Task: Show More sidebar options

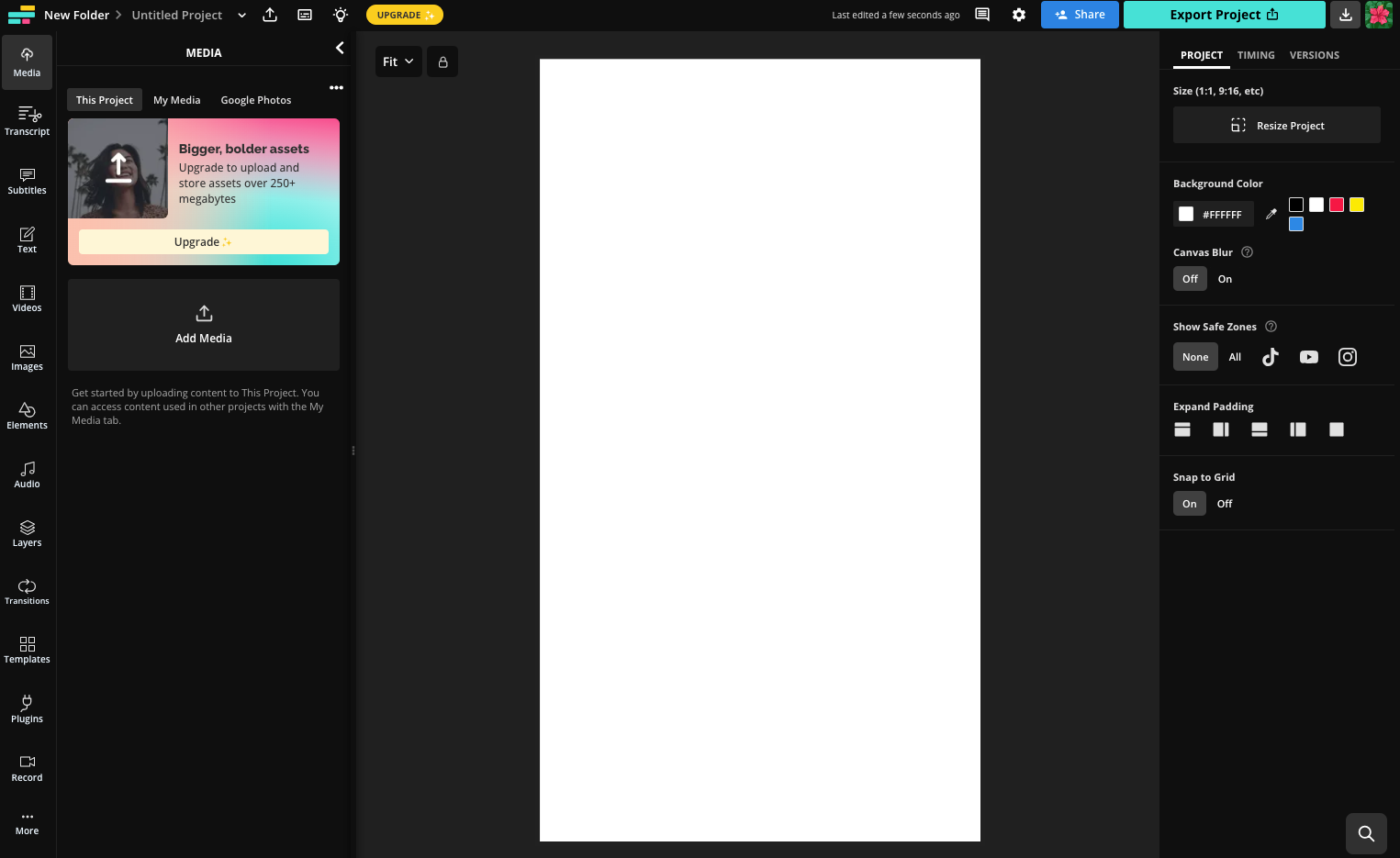Action: click(27, 823)
